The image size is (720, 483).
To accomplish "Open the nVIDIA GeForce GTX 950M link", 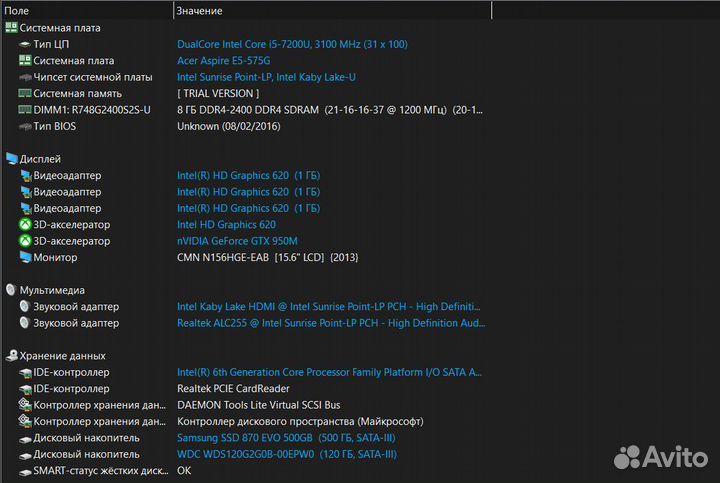I will (237, 241).
